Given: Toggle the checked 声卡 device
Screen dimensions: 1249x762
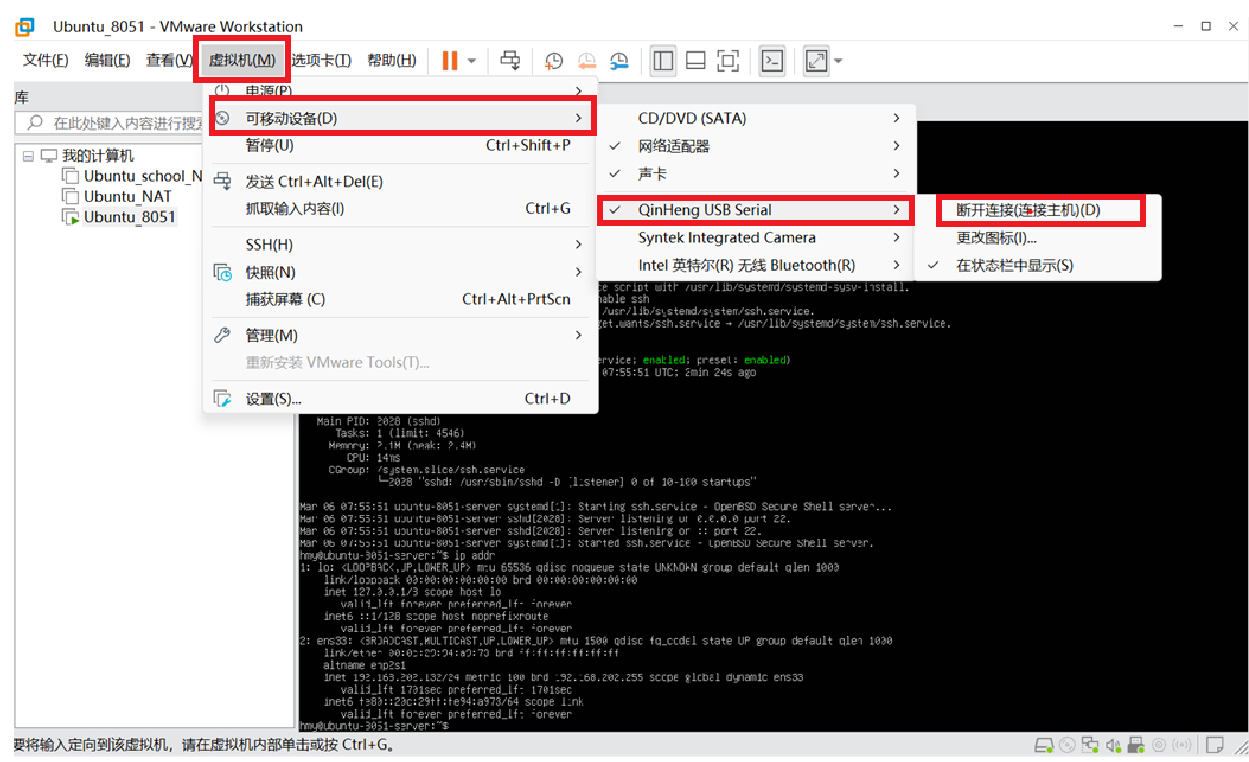Looking at the screenshot, I should click(755, 174).
